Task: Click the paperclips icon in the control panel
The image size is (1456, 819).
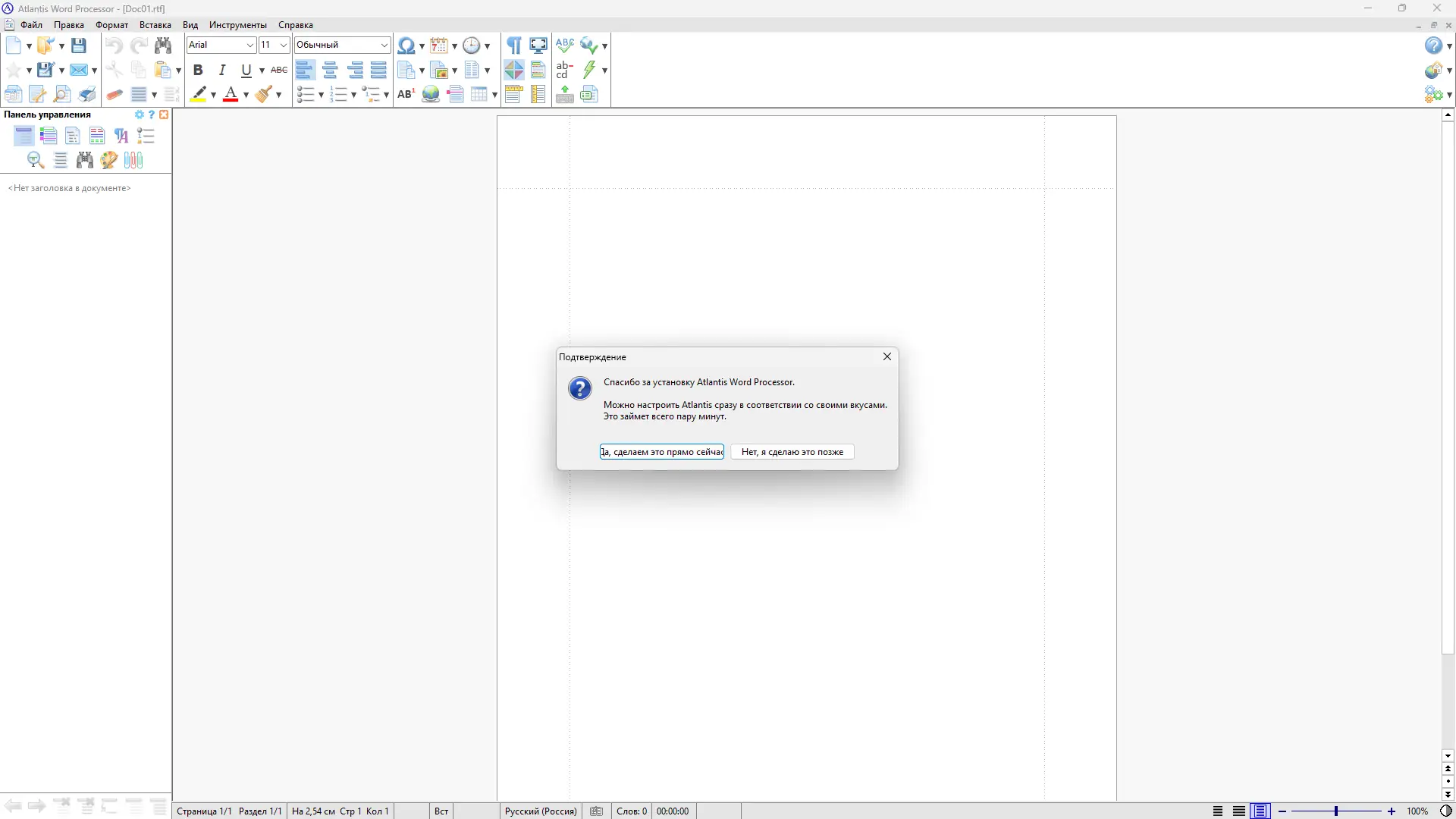Action: 133,160
